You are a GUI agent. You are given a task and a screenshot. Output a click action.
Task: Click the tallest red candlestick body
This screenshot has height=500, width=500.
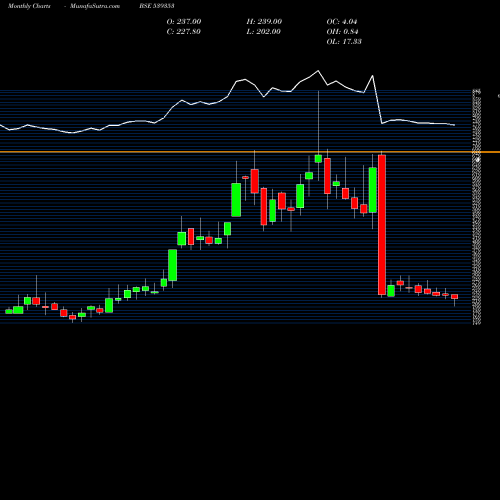tap(382, 225)
